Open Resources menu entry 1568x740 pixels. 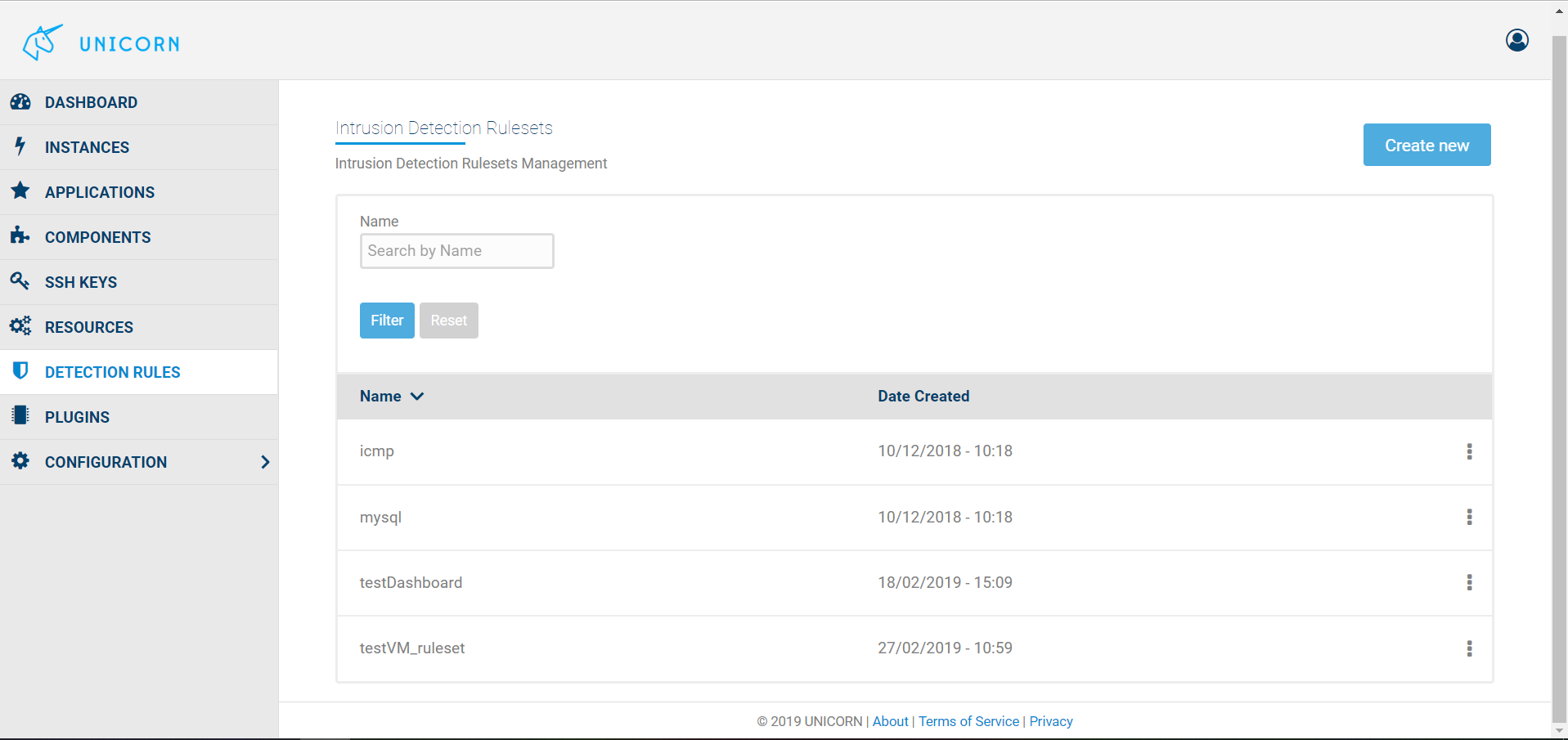click(139, 327)
